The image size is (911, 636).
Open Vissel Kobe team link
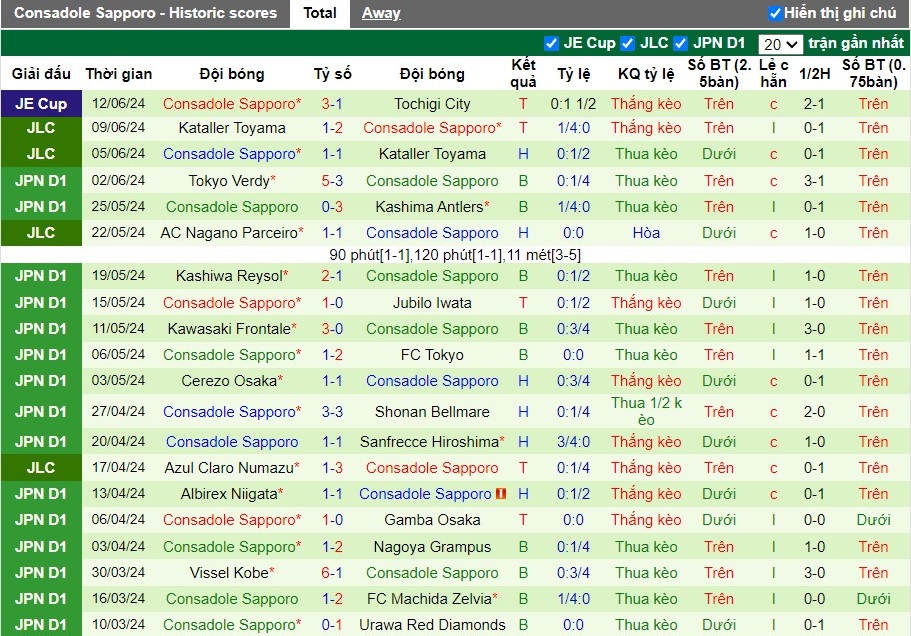tap(229, 573)
